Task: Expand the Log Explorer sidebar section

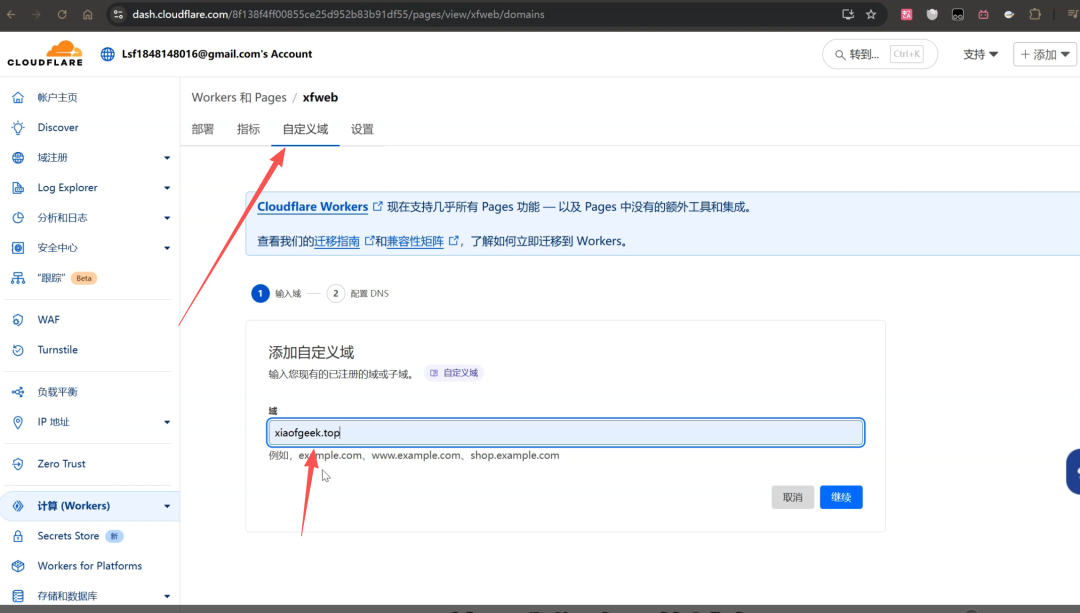Action: click(x=167, y=188)
